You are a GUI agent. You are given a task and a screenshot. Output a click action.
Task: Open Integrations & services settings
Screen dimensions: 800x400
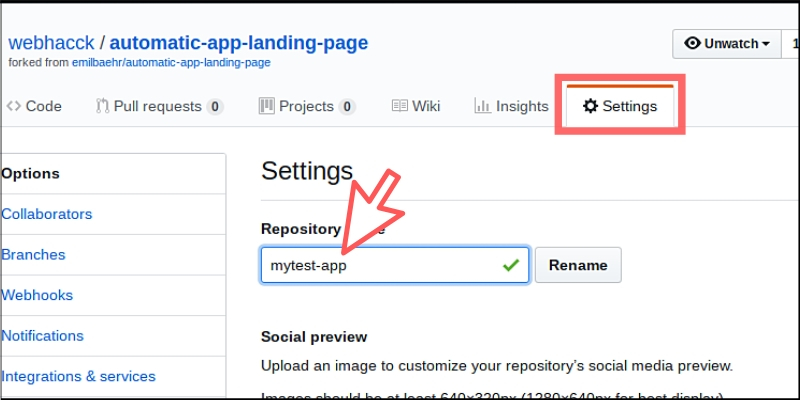[78, 377]
